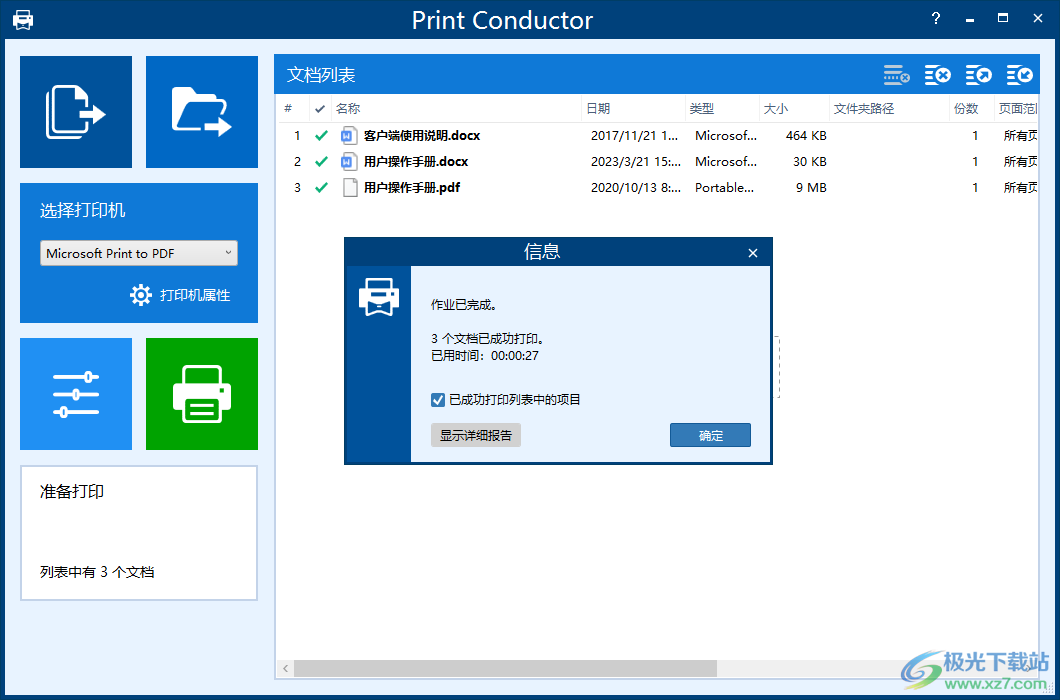Click the printer properties gear icon
The width and height of the screenshot is (1060, 700).
(x=141, y=295)
